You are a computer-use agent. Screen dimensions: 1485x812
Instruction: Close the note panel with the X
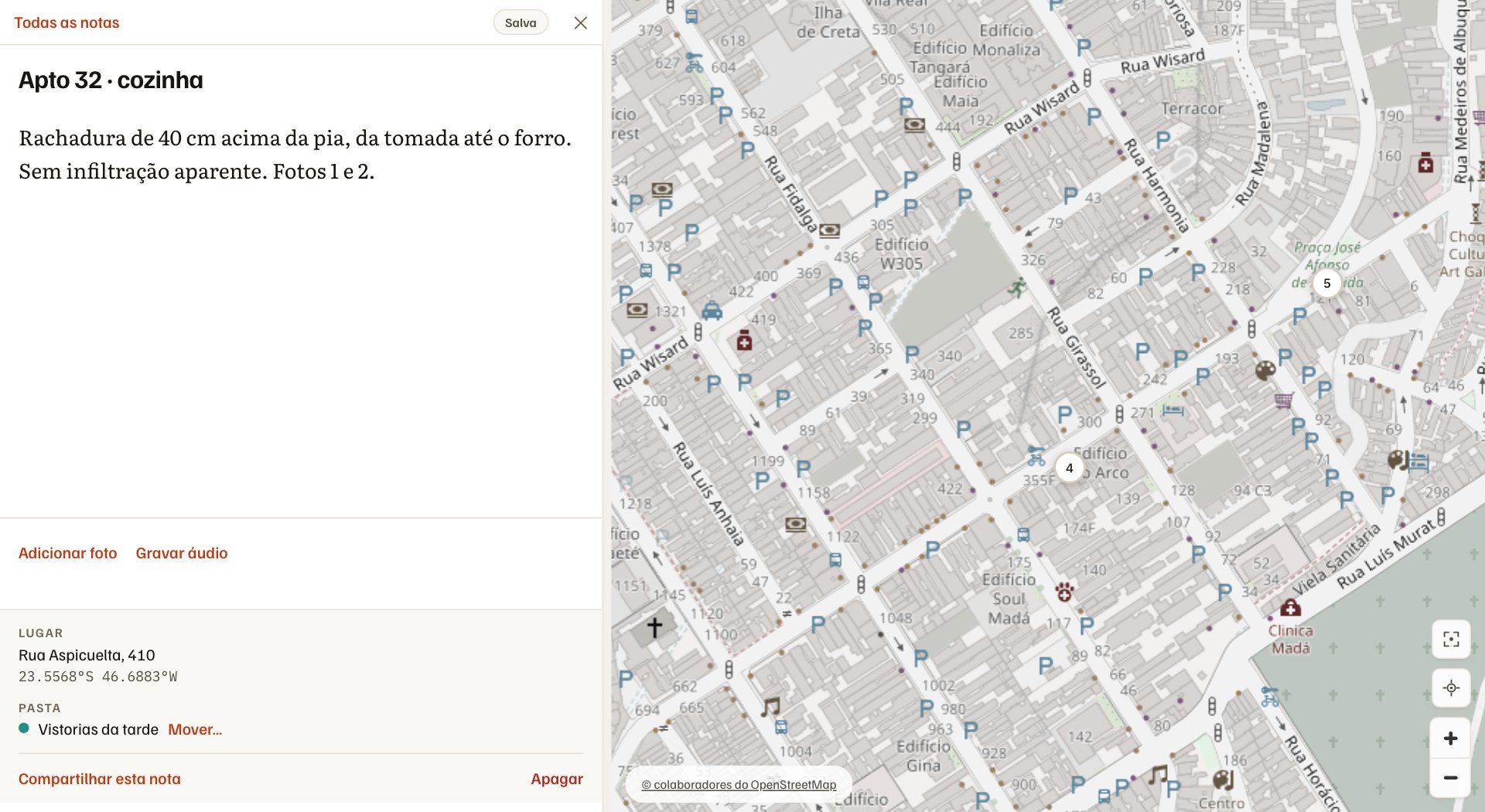pos(581,23)
